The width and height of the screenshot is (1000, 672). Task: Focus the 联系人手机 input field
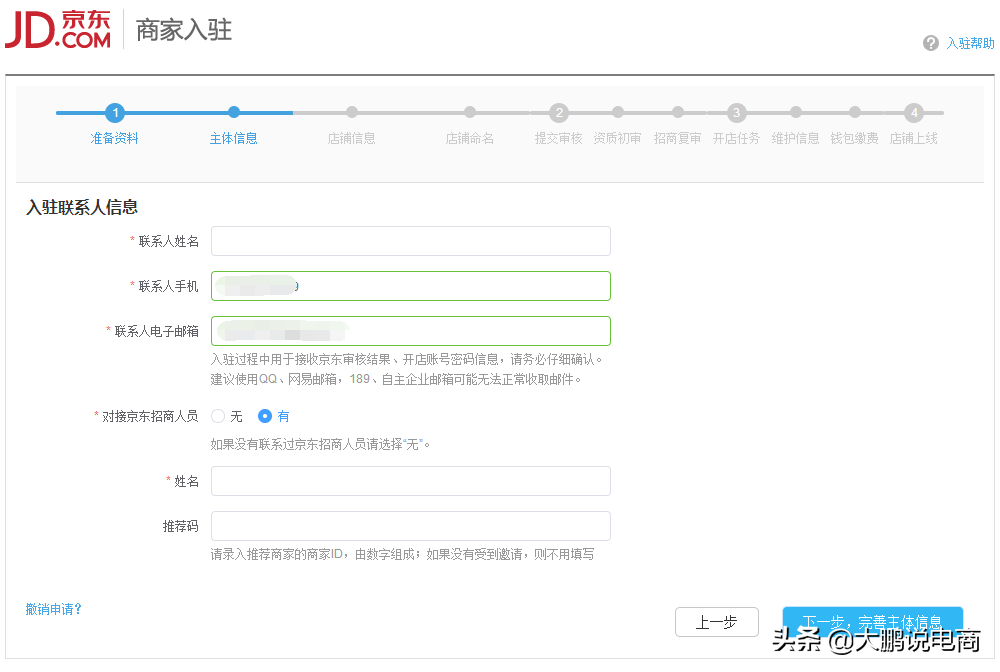pyautogui.click(x=411, y=286)
